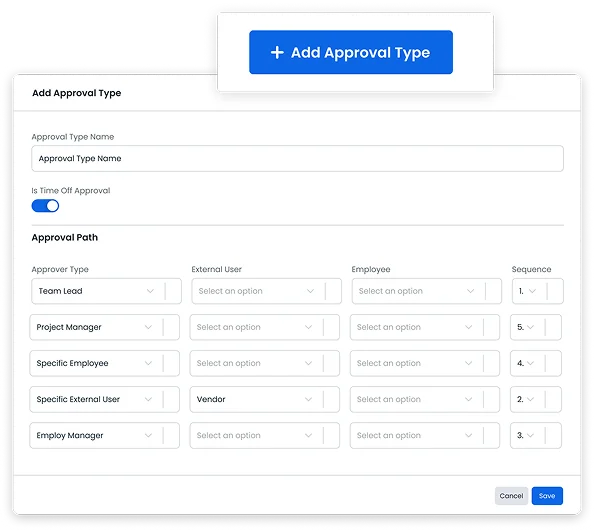Click the chevron beside sequence number 1

[x=532, y=291]
